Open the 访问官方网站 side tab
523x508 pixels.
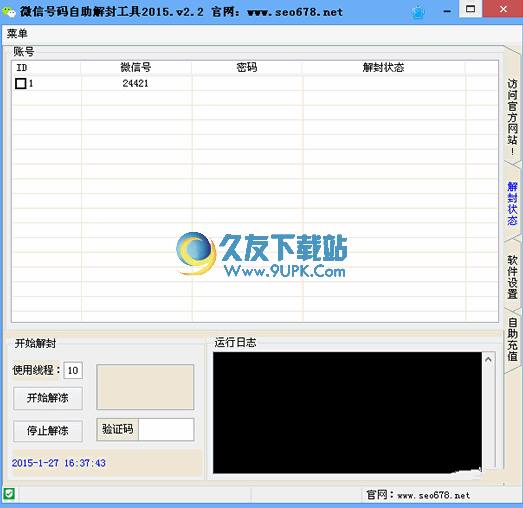click(512, 117)
